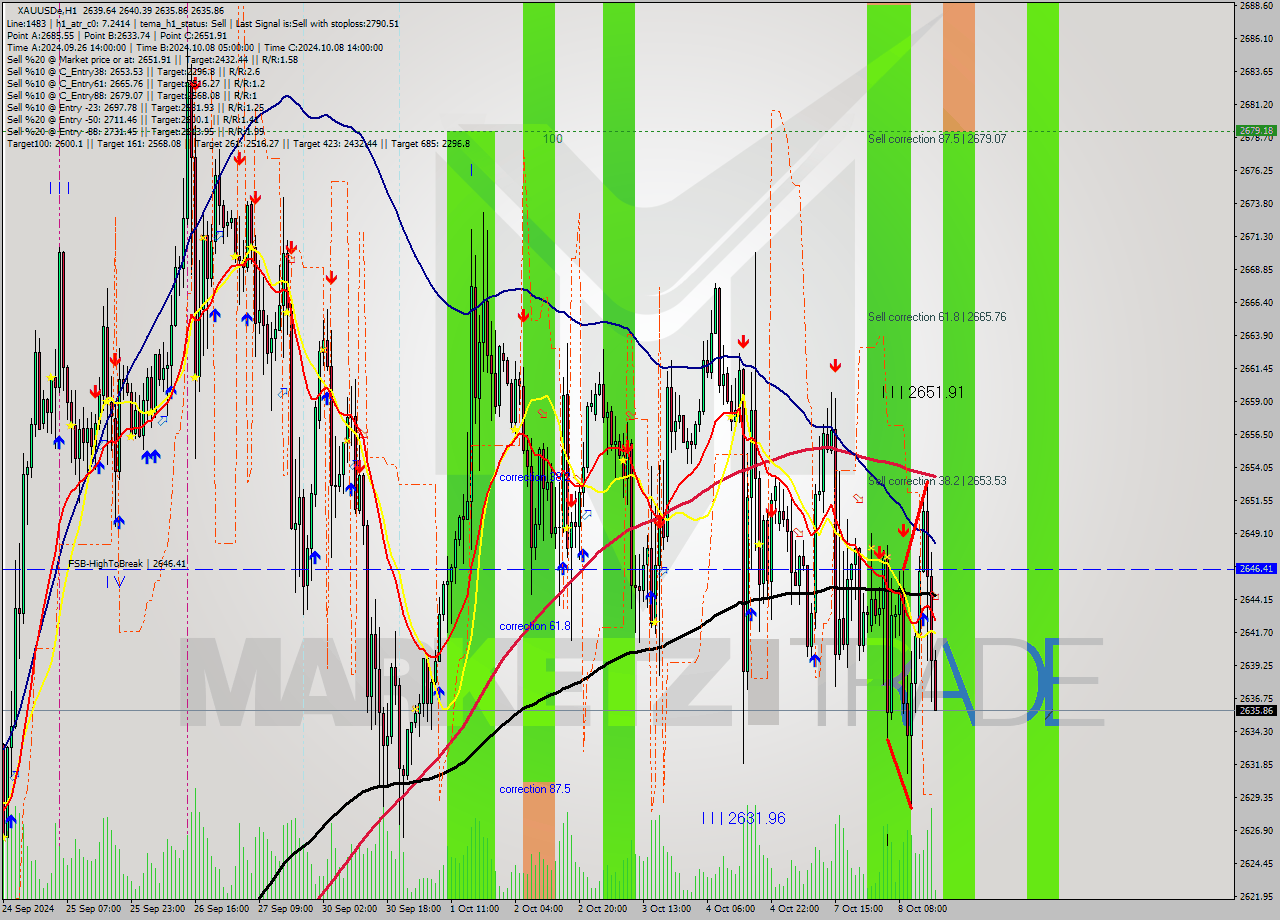Click the '30 Sep 02:00' time axis label
The image size is (1280, 920).
coord(350,909)
